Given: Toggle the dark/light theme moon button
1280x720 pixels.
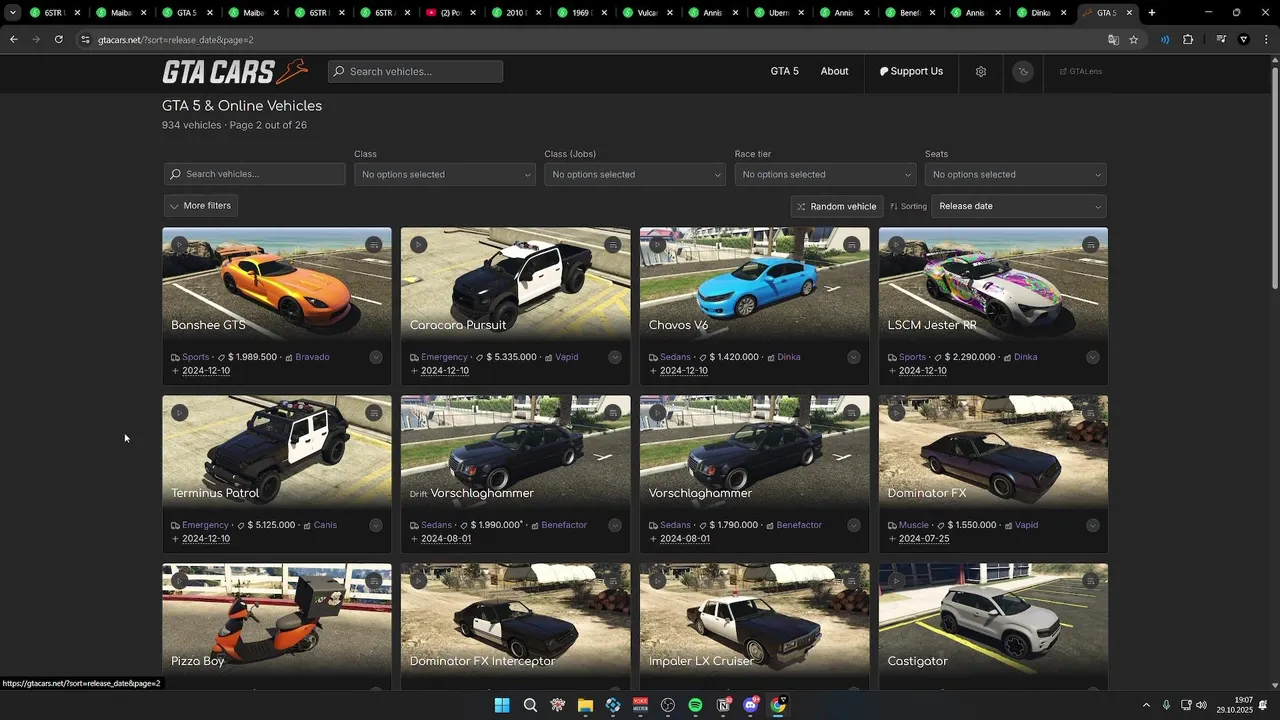Looking at the screenshot, I should (1022, 72).
